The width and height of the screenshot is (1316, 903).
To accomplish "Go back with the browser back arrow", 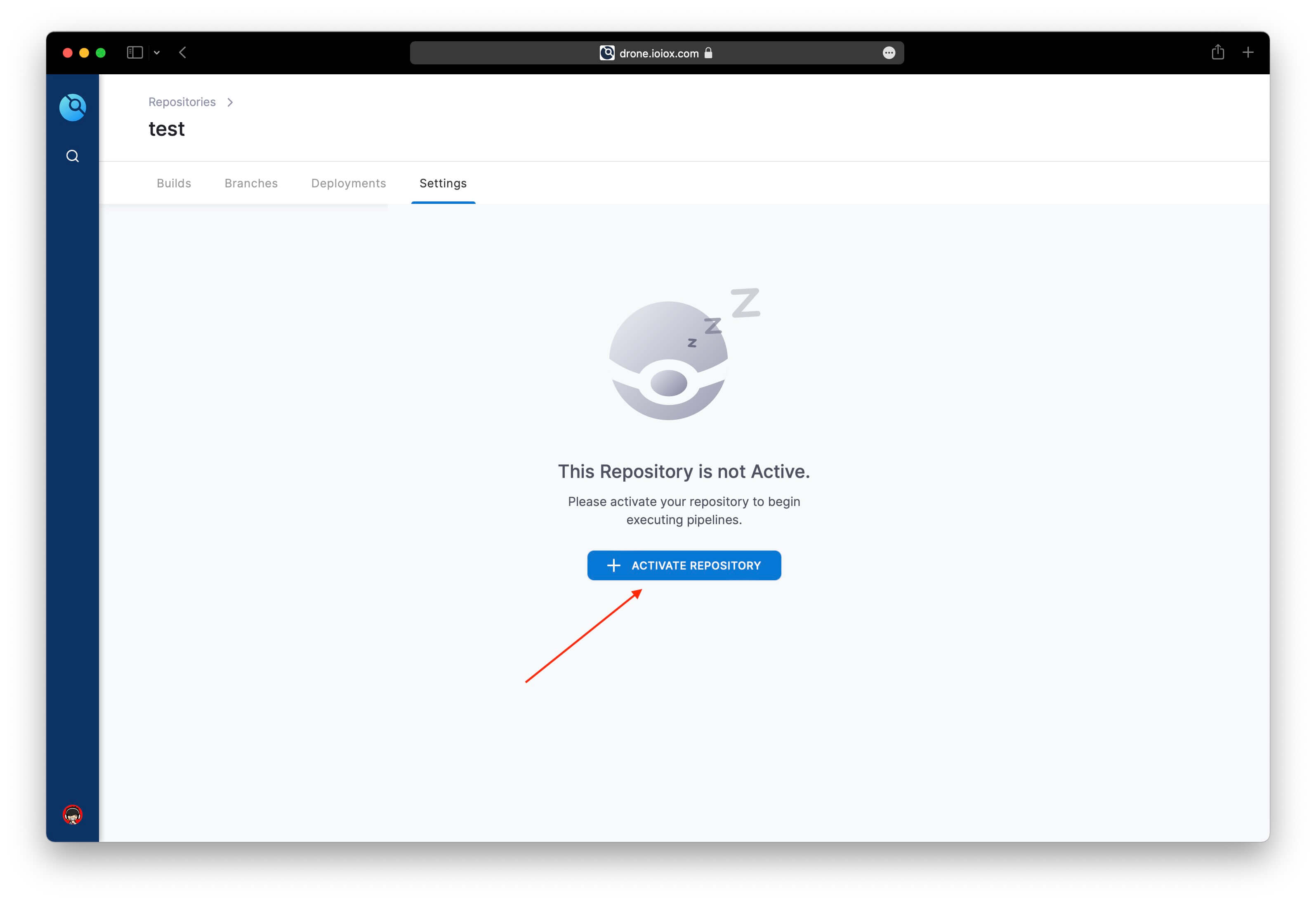I will pos(182,53).
